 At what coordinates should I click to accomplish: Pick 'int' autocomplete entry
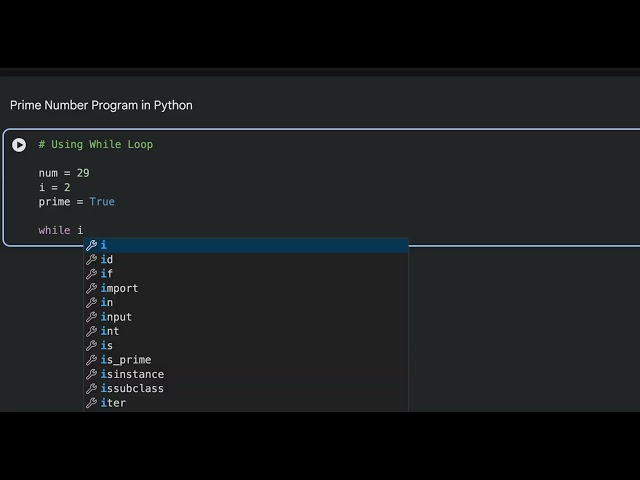pos(246,331)
